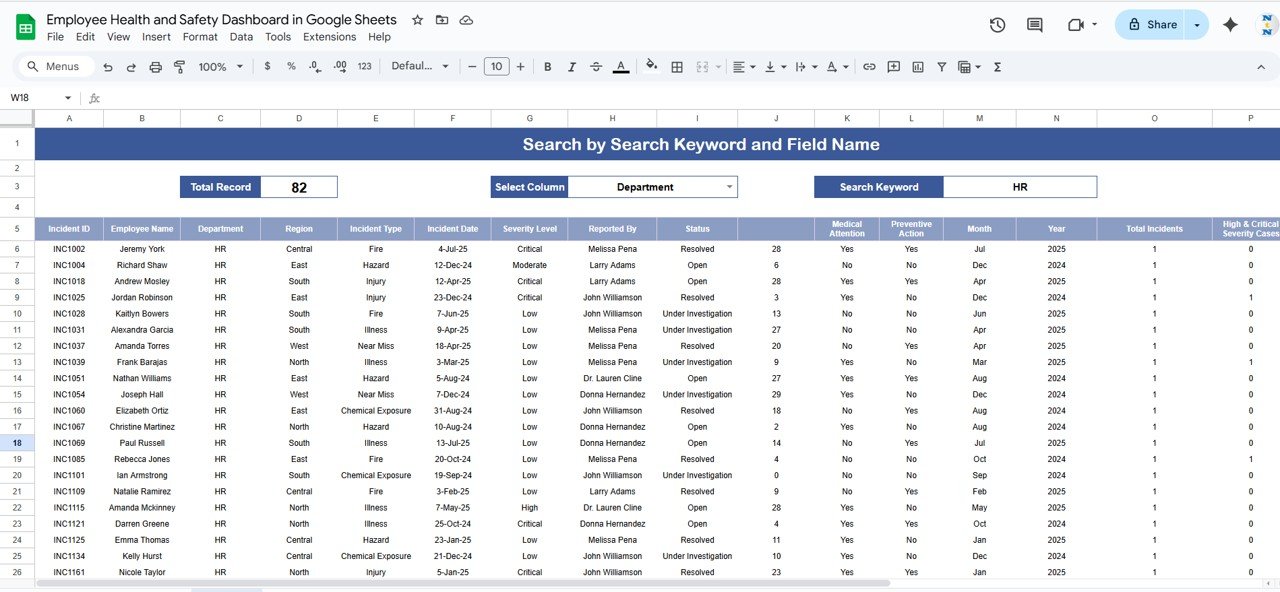Click the Share button
Image resolution: width=1280 pixels, height=592 pixels.
click(1152, 25)
